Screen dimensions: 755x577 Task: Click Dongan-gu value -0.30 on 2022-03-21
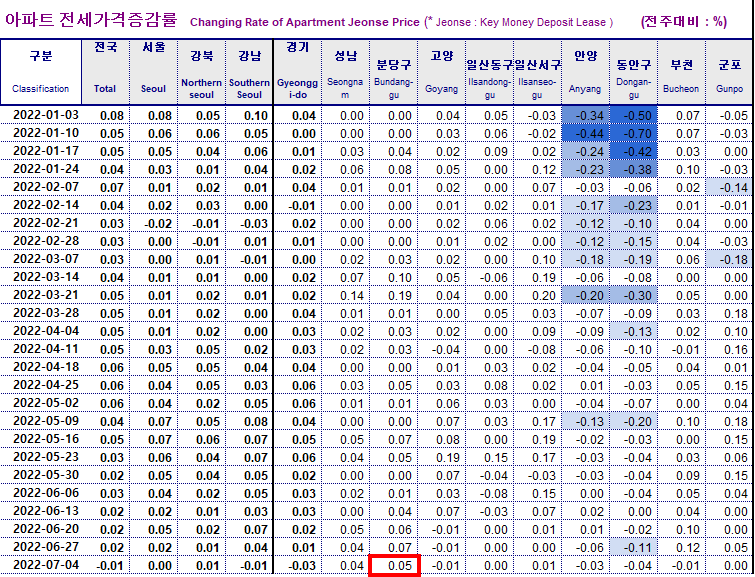click(x=634, y=295)
